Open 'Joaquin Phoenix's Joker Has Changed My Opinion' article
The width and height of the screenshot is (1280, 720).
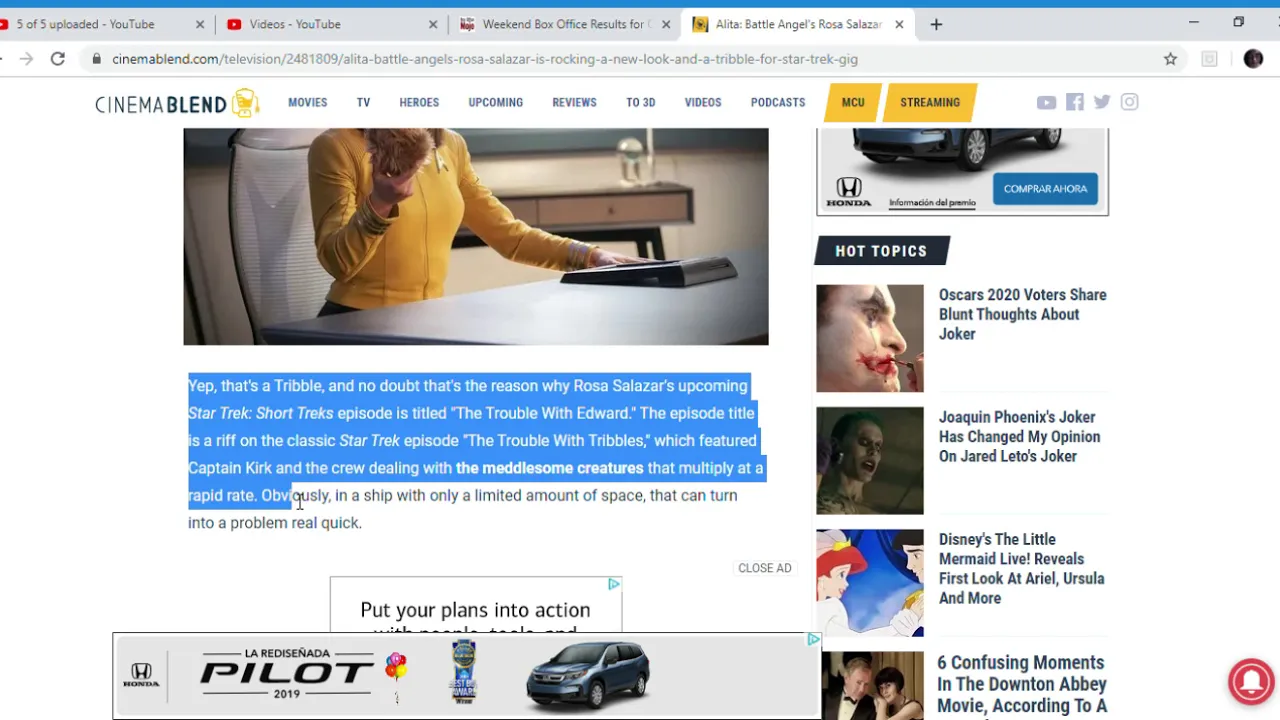tap(1020, 436)
